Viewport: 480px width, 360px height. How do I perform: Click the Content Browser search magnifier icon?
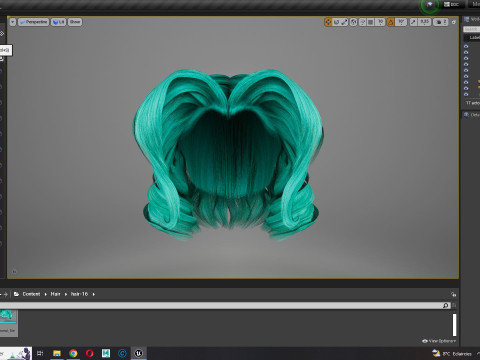tap(446, 305)
